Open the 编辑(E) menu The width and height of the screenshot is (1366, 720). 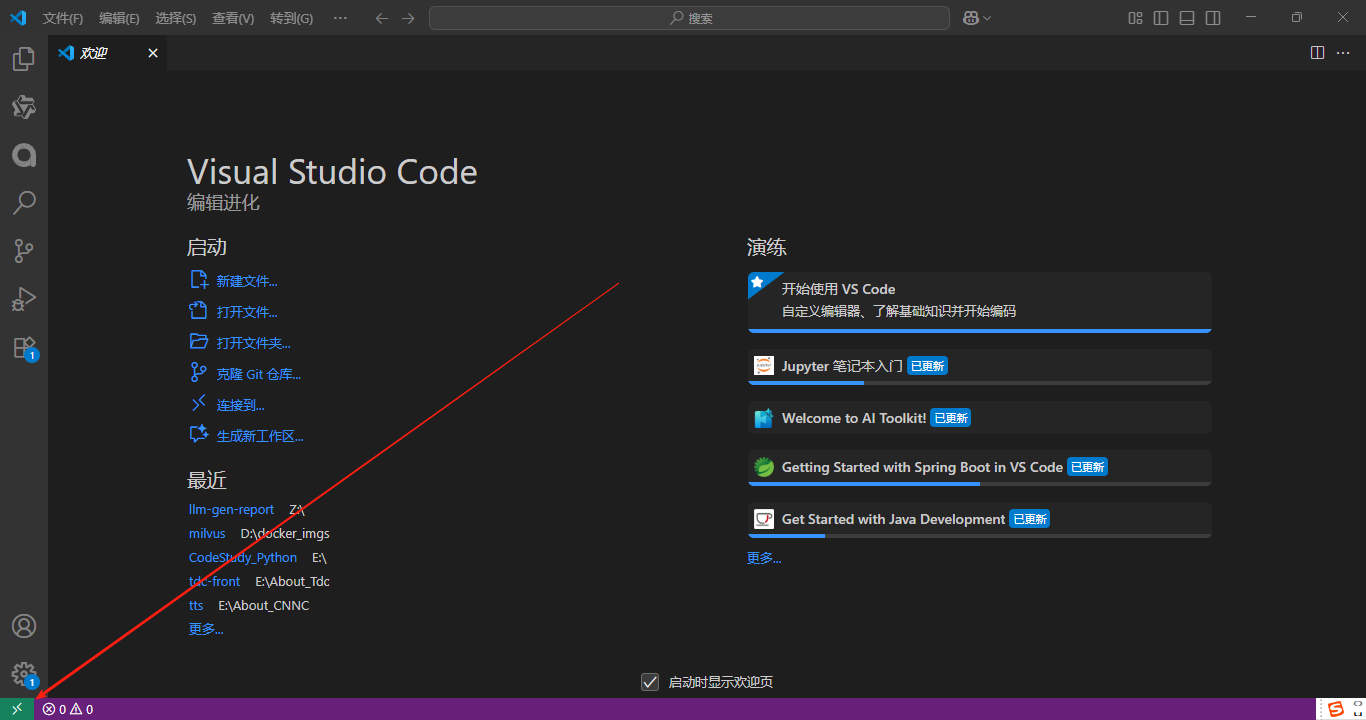pos(119,18)
